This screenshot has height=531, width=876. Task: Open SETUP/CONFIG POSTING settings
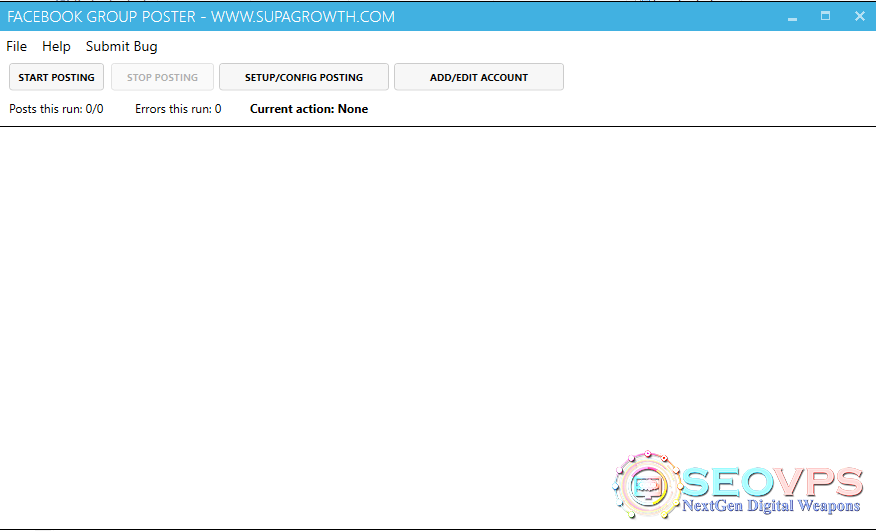[303, 77]
